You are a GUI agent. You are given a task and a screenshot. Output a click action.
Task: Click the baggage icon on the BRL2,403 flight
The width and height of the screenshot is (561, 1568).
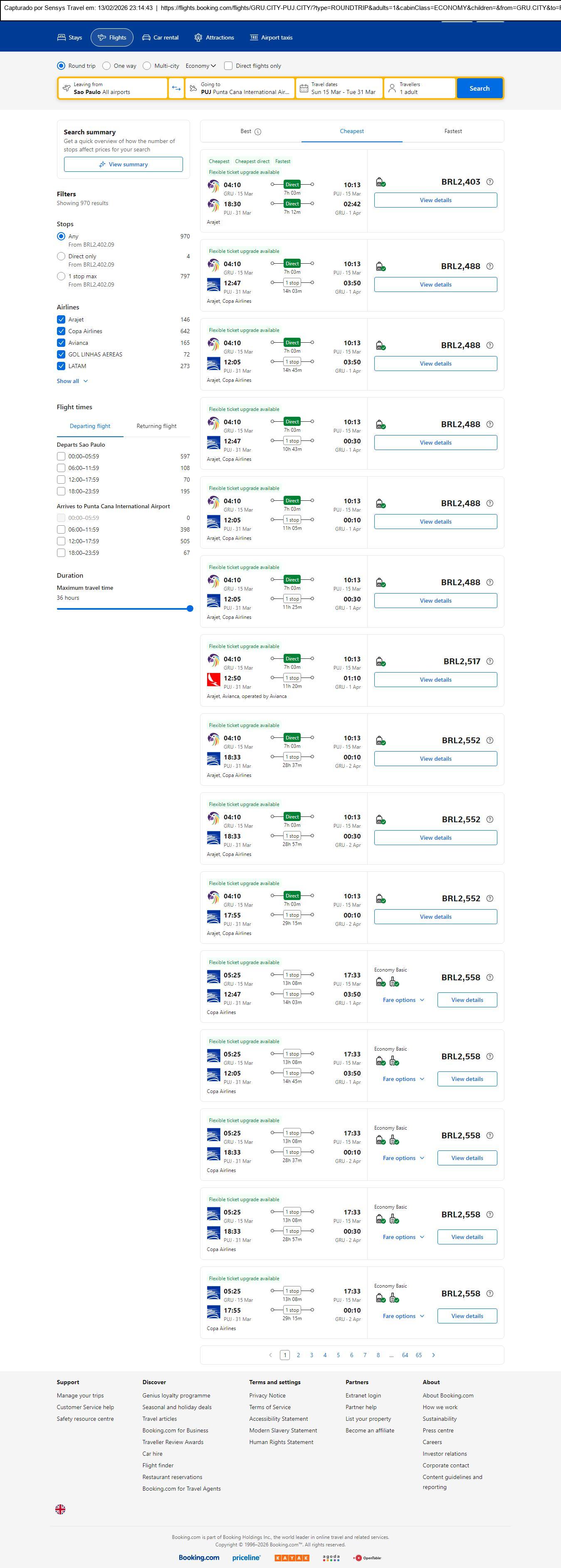(380, 182)
